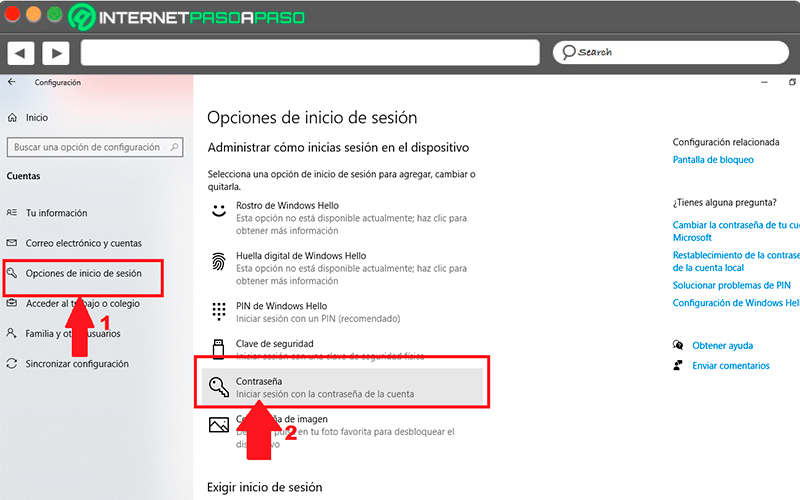Click the browser forward arrow button

tap(56, 53)
